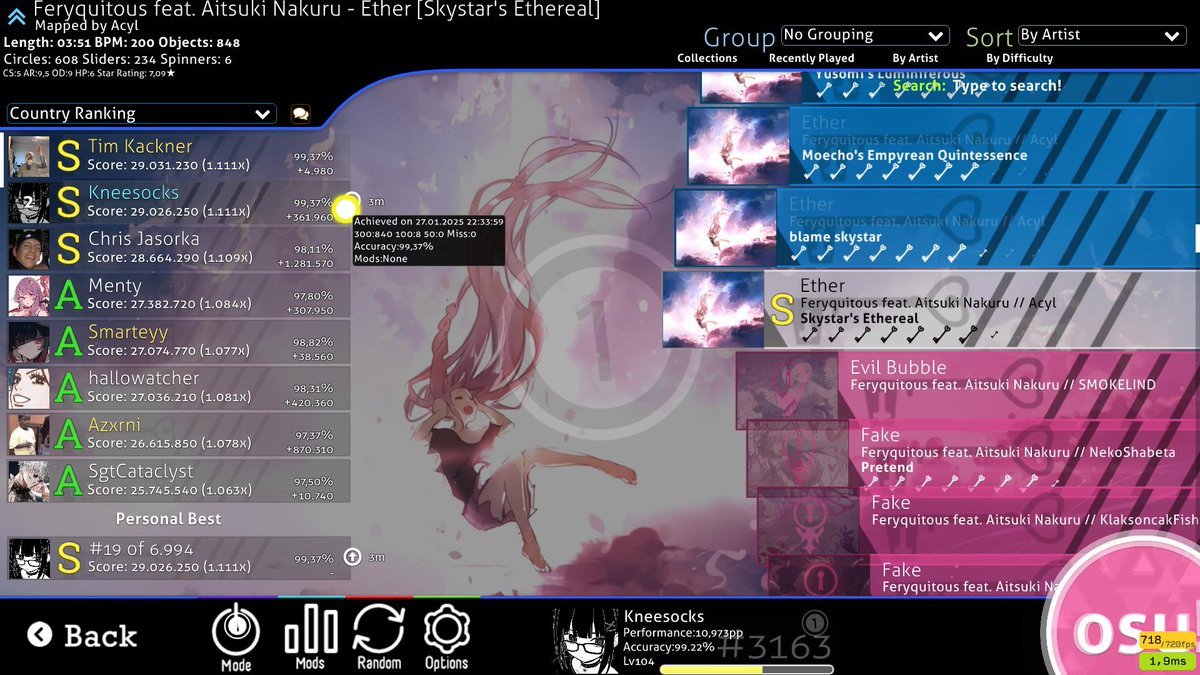The image size is (1200, 675).
Task: Click SgtCataclyst's avatar thumbnail
Action: tap(29, 481)
